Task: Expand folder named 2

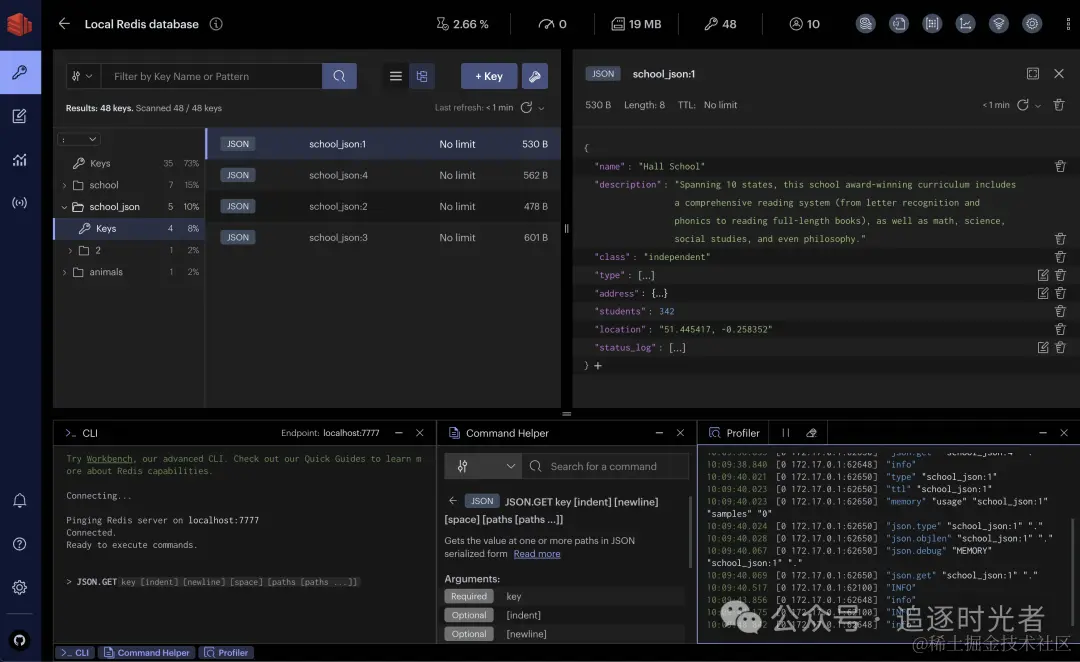Action: pos(70,251)
